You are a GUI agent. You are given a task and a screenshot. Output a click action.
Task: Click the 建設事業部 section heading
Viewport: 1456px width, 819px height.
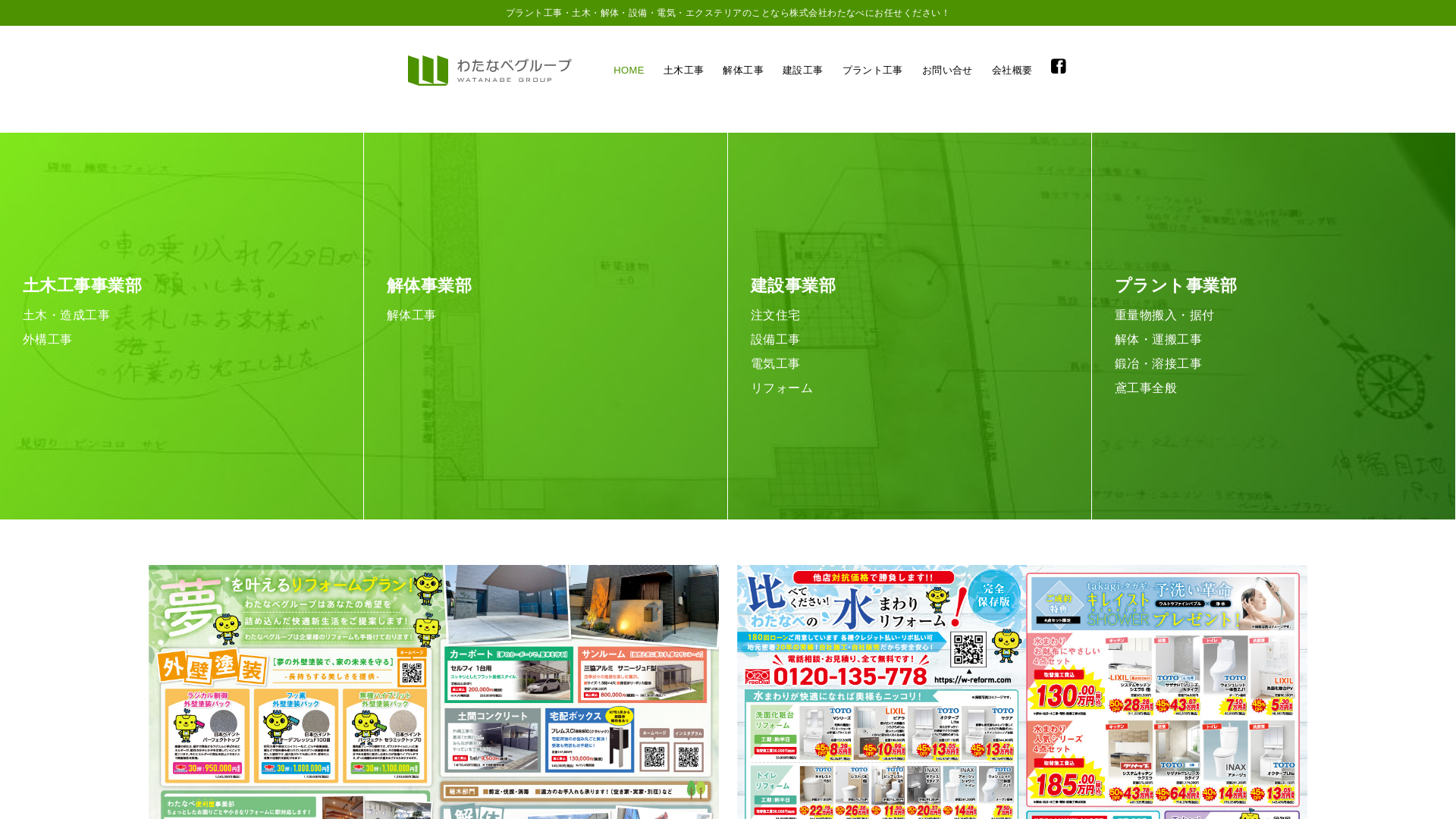[792, 287]
